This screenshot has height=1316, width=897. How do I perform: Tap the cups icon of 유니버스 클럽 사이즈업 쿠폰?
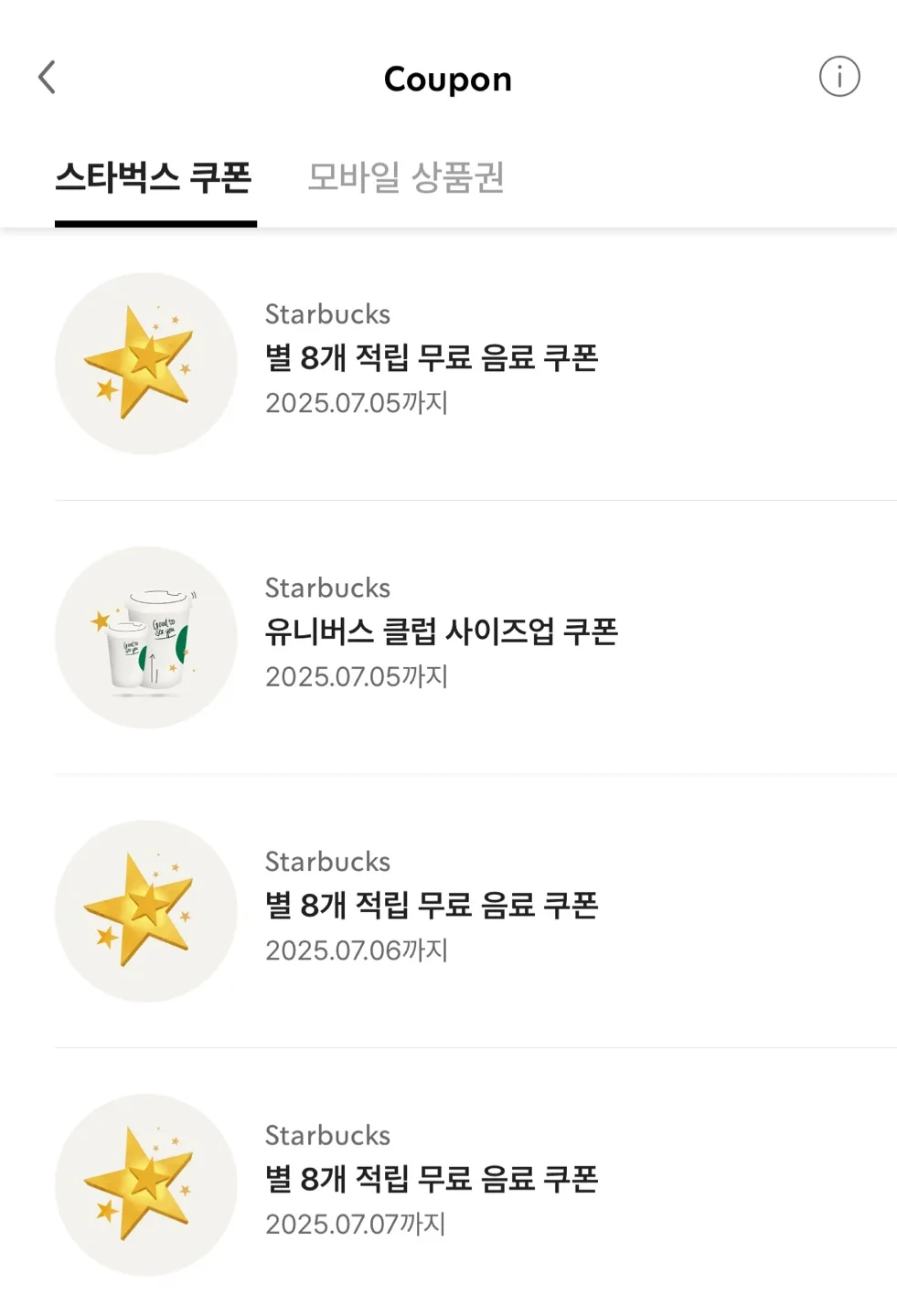point(146,638)
